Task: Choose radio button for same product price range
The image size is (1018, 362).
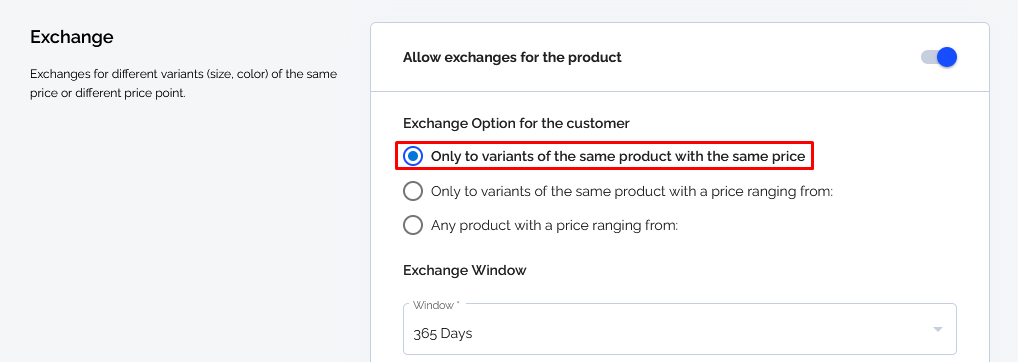Action: (x=413, y=191)
